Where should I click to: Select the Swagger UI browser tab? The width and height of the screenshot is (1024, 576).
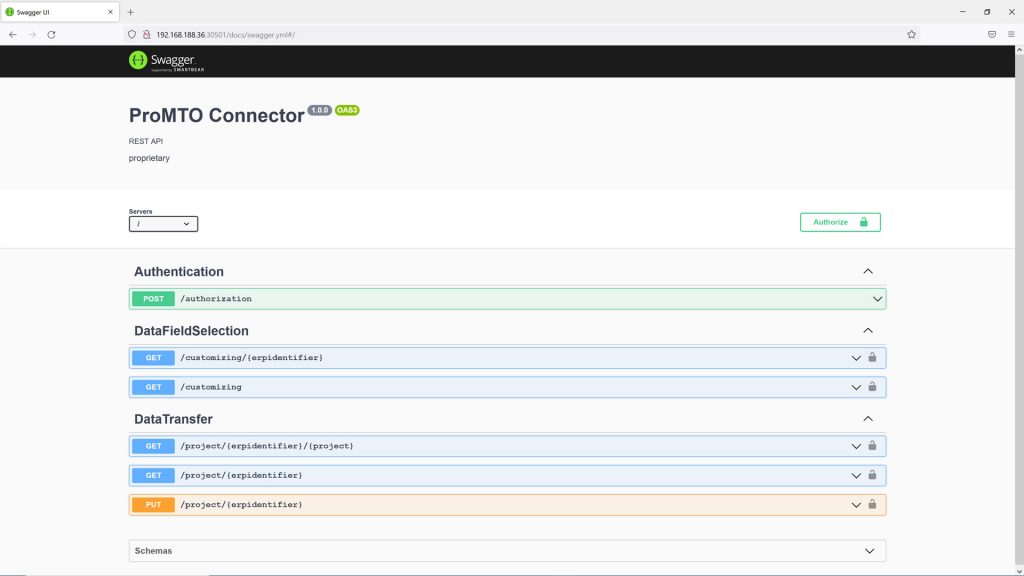(x=60, y=12)
